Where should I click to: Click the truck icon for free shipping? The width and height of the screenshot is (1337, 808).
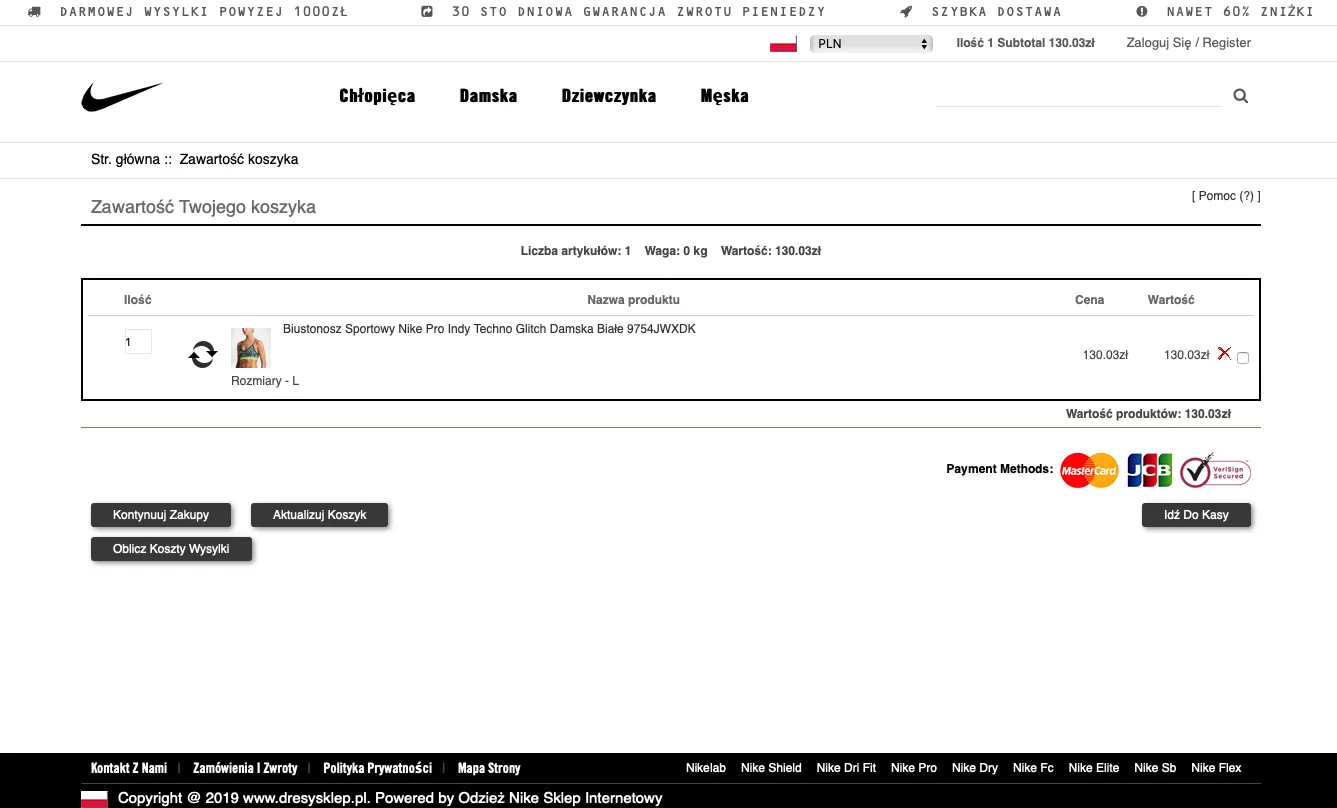coord(35,12)
